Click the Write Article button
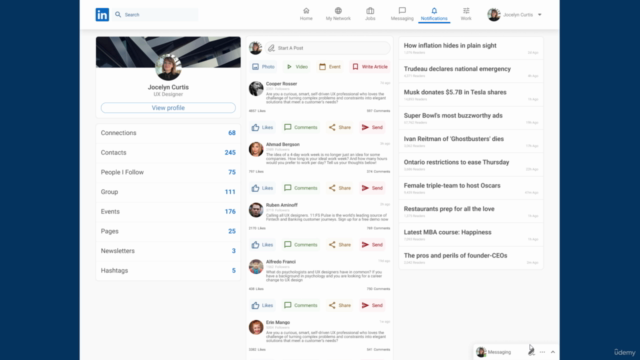 click(x=370, y=67)
